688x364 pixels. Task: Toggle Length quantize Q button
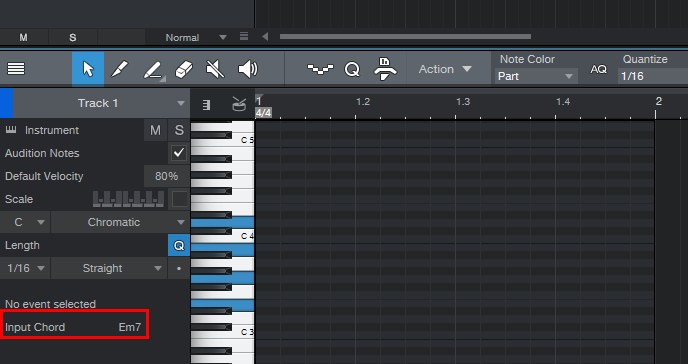[x=179, y=245]
